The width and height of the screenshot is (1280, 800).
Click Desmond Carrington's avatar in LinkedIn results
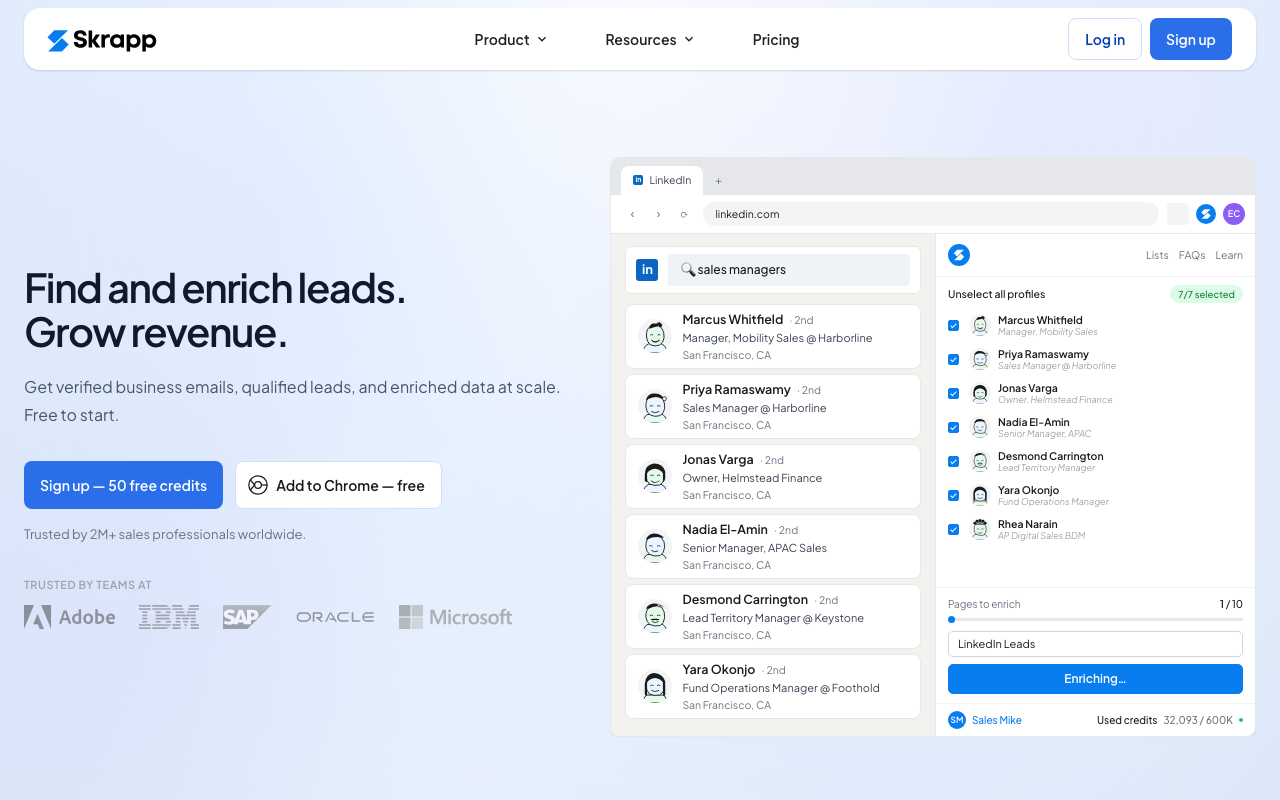coord(655,617)
